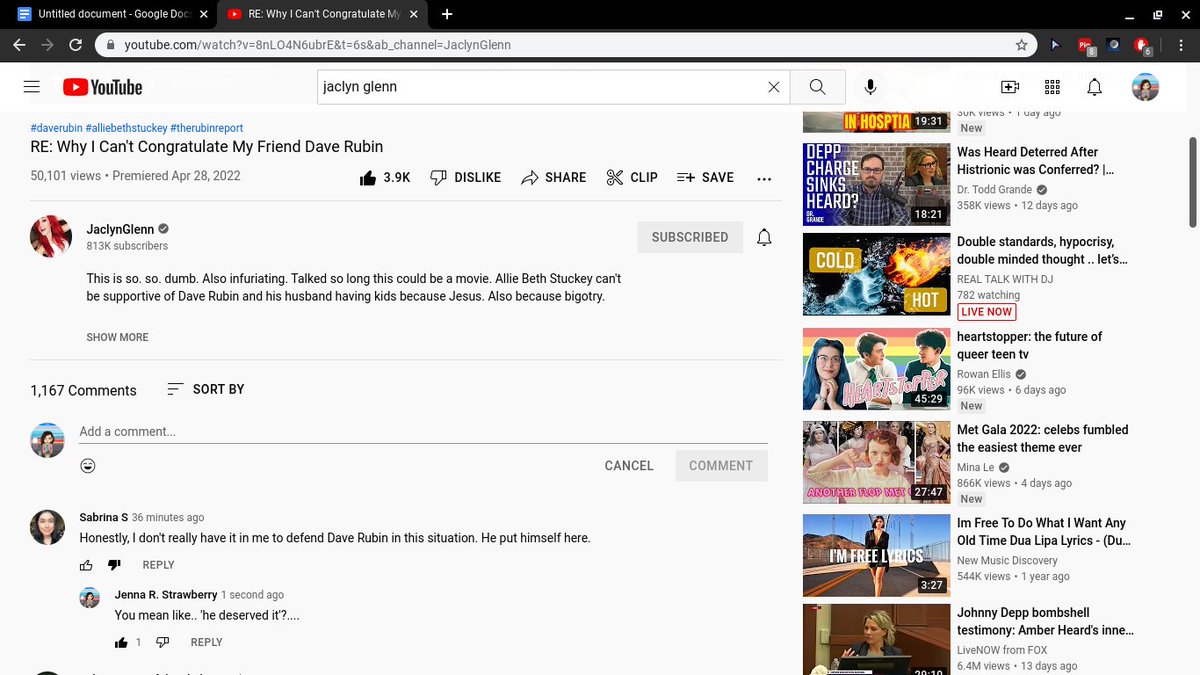Expand description with Show More
Image resolution: width=1200 pixels, height=675 pixels.
[x=117, y=337]
